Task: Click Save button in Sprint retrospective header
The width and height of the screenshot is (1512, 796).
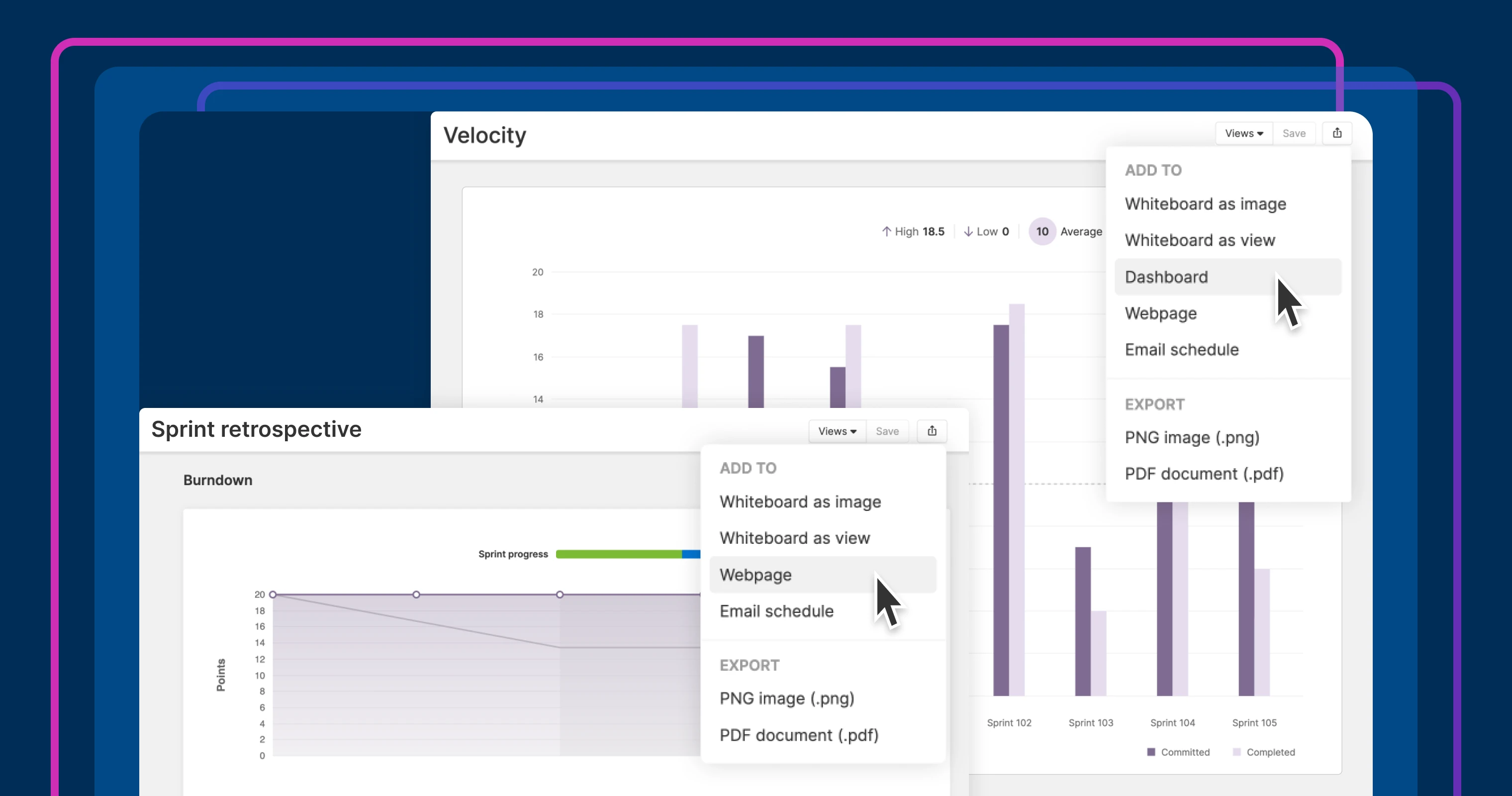Action: click(x=887, y=431)
